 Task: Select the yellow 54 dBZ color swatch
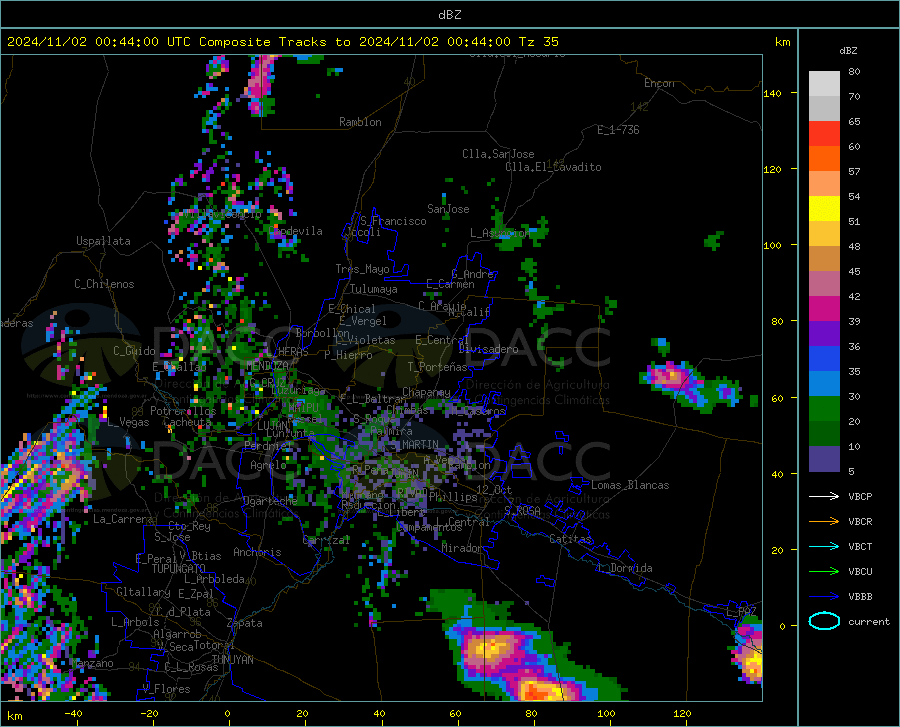(x=824, y=208)
